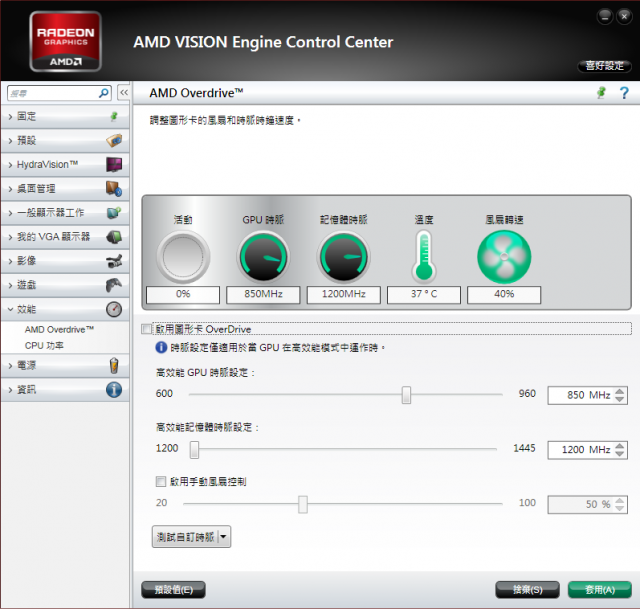Click the 遊戲 gamepad icon
This screenshot has width=640, height=609.
tap(114, 285)
